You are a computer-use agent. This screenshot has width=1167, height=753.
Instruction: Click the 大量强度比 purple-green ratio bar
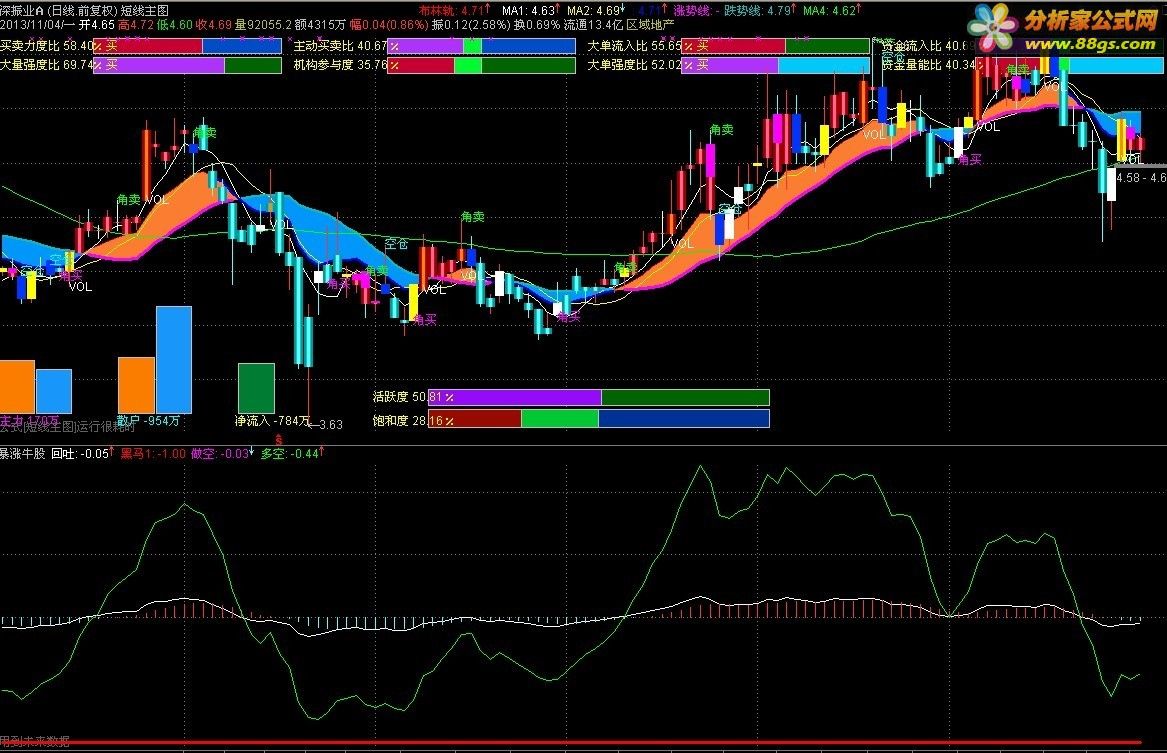(188, 65)
